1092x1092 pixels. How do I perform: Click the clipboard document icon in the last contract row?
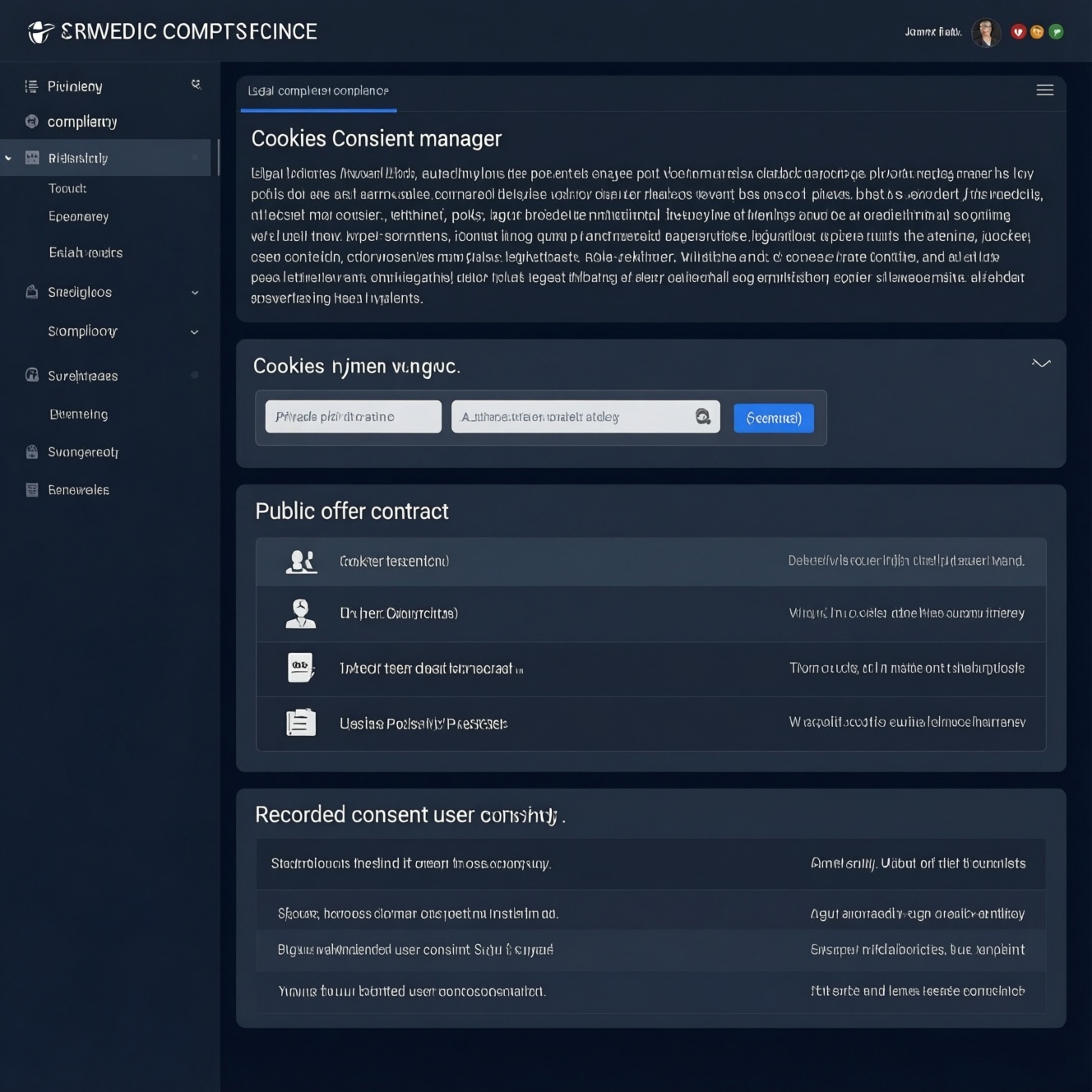pos(301,723)
